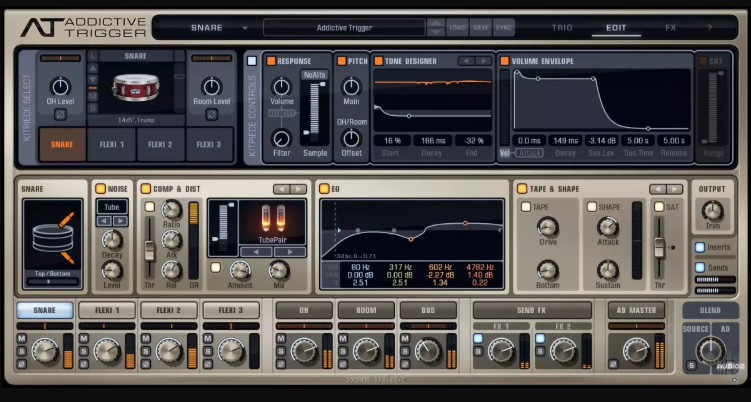Viewport: 751px width, 402px height.
Task: Invert phase on AD MASTER channel
Action: (613, 364)
